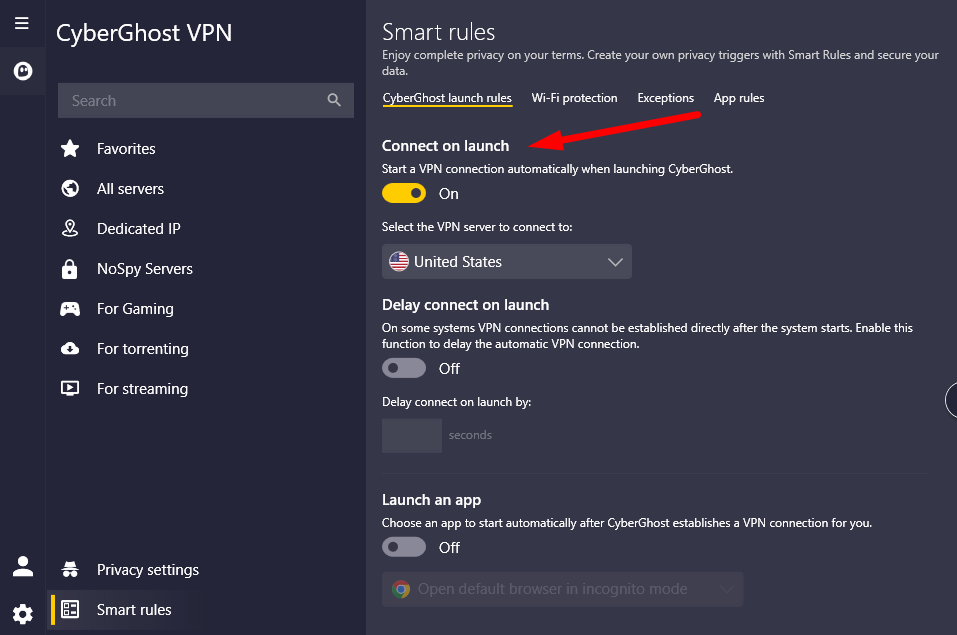Open For streaming via its screen icon
The width and height of the screenshot is (957, 635).
pyautogui.click(x=70, y=388)
